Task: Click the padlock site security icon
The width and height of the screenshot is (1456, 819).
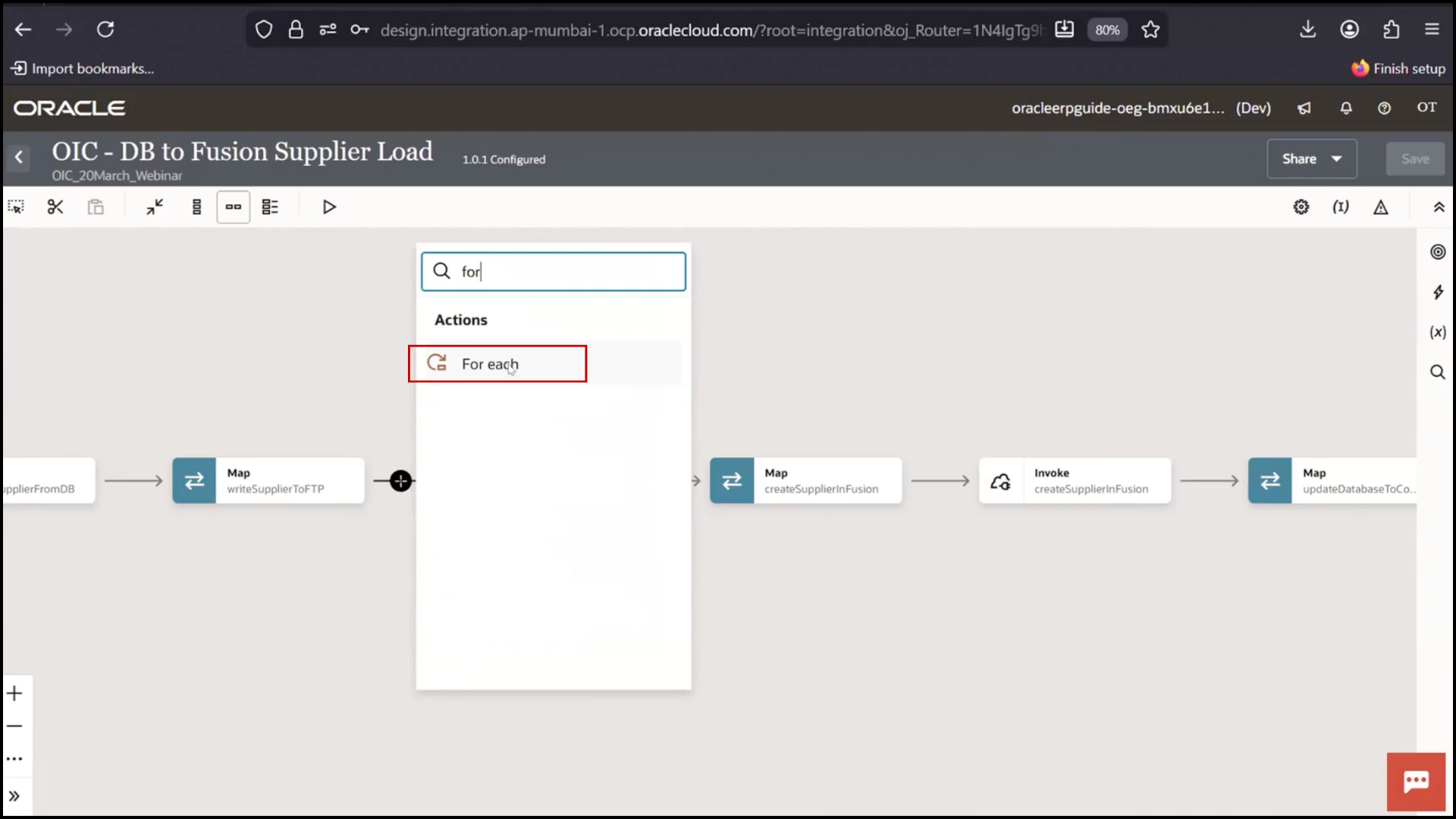Action: point(296,30)
